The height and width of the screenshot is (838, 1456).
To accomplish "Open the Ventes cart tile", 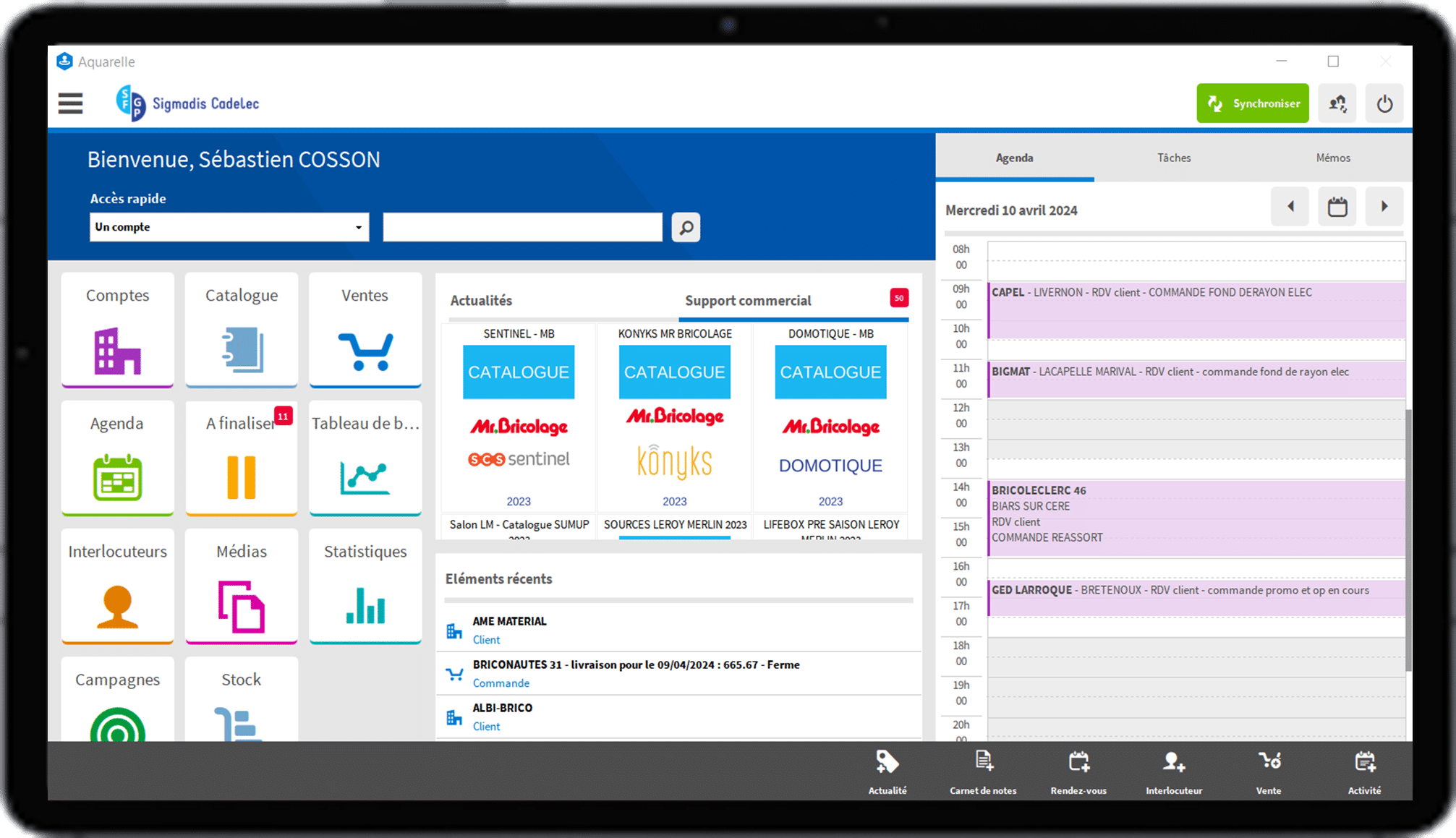I will click(x=365, y=330).
